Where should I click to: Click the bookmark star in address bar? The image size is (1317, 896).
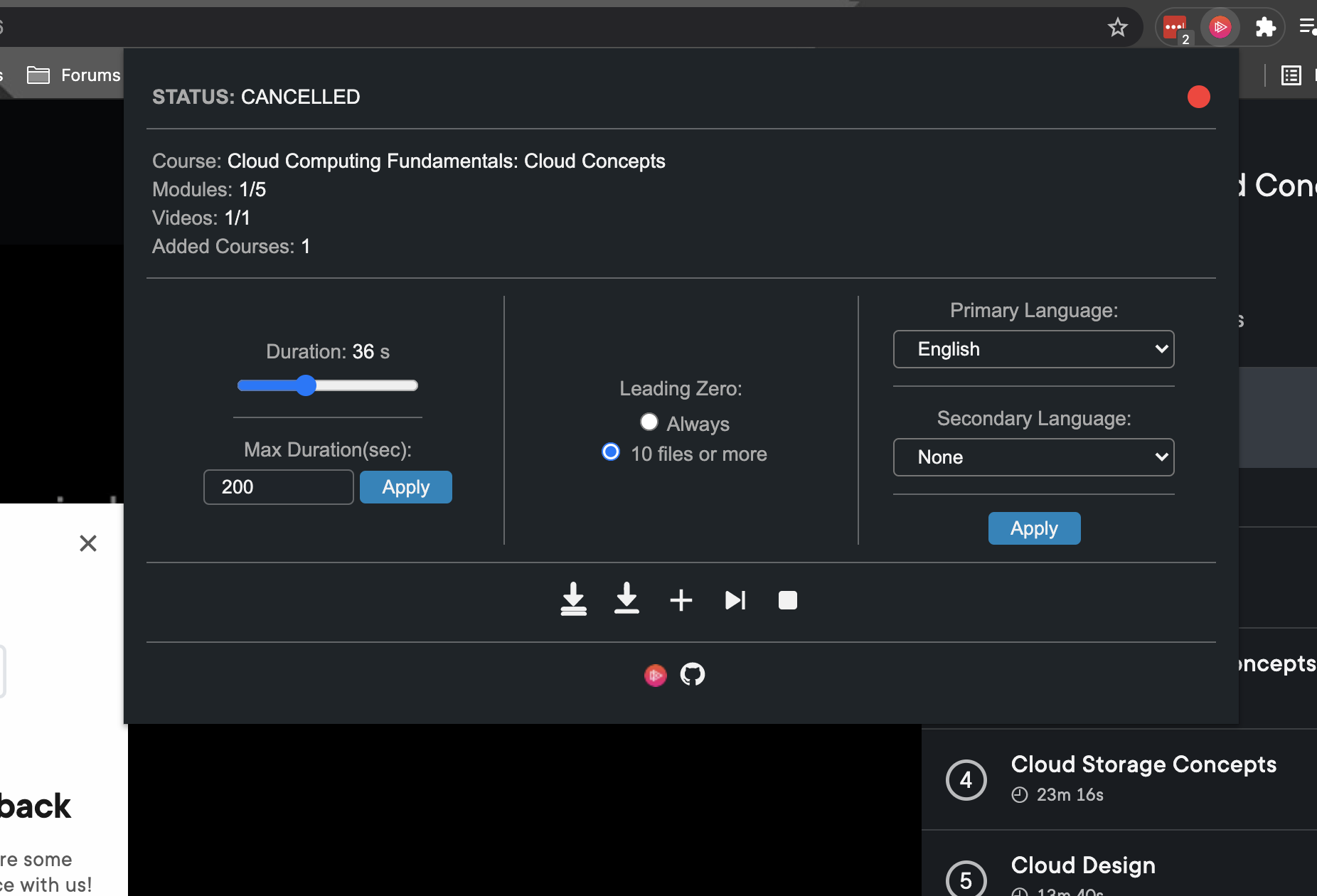point(1118,28)
